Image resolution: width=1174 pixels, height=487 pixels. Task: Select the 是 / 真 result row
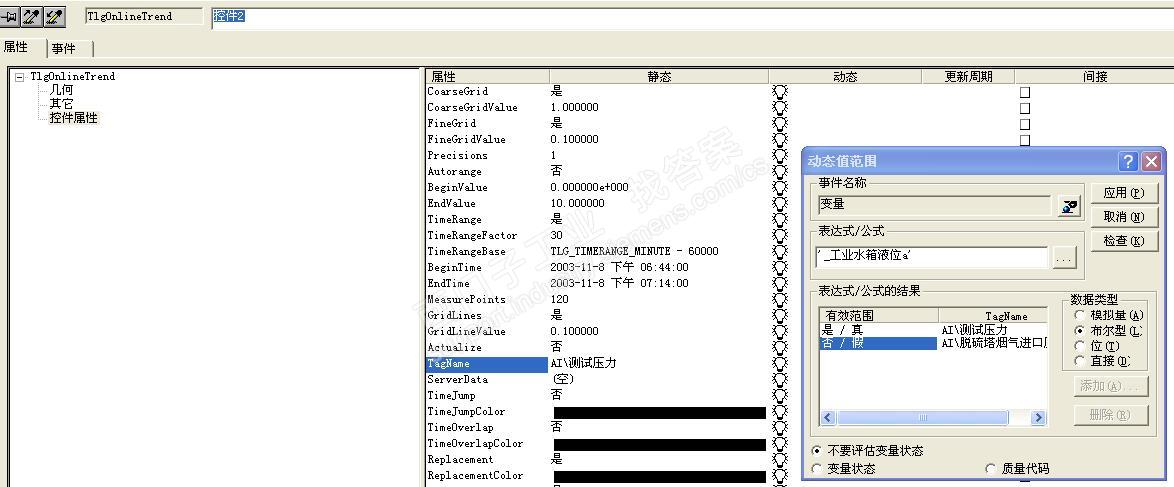click(933, 330)
